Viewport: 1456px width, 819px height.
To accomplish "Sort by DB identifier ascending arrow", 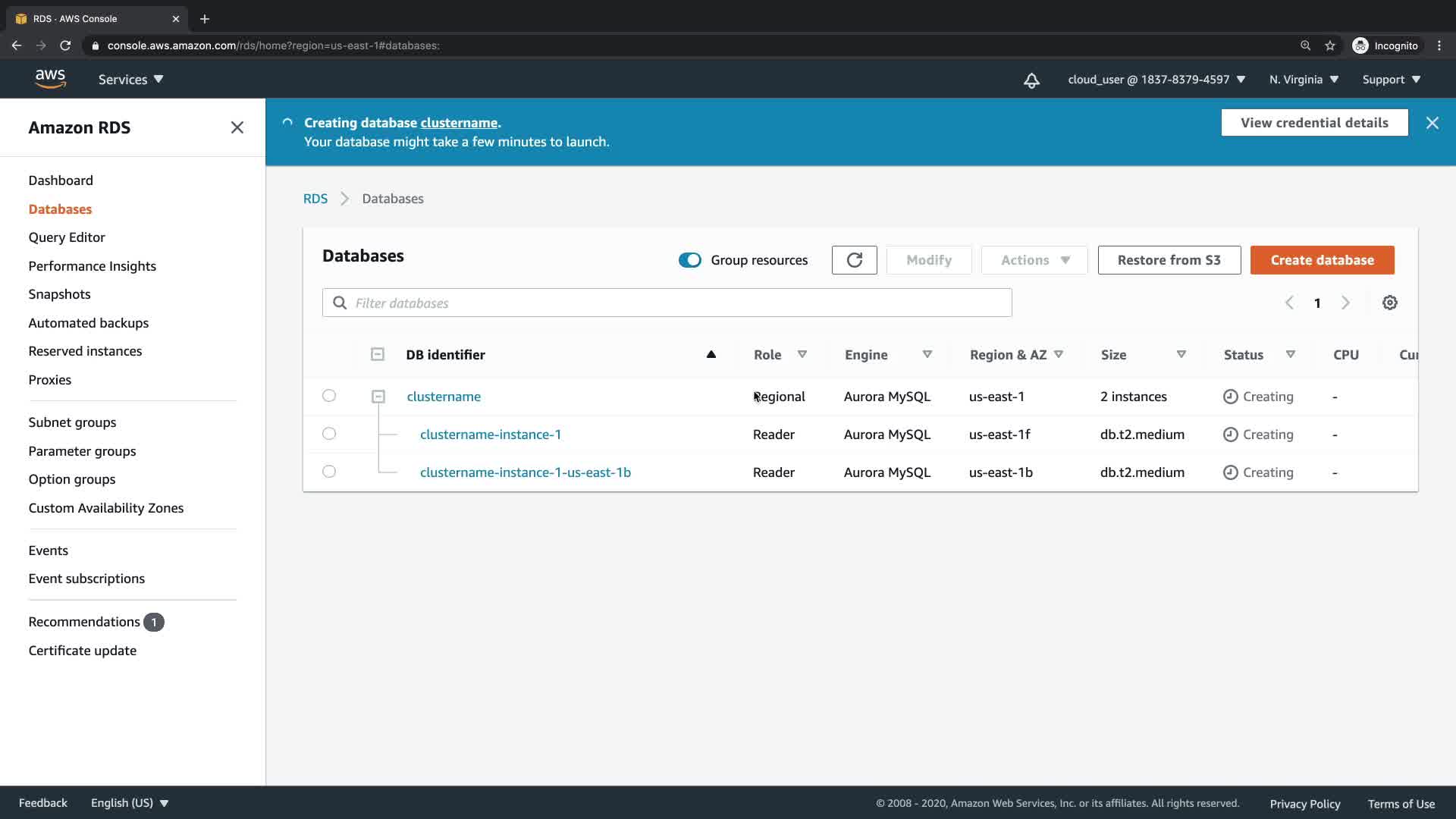I will 711,354.
